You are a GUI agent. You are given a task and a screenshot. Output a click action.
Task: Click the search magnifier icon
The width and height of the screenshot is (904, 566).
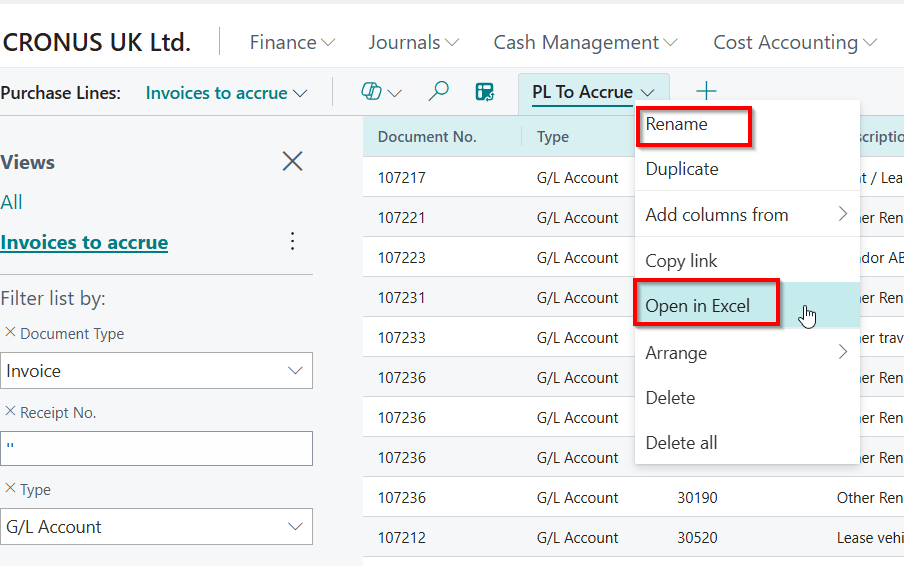[x=438, y=92]
